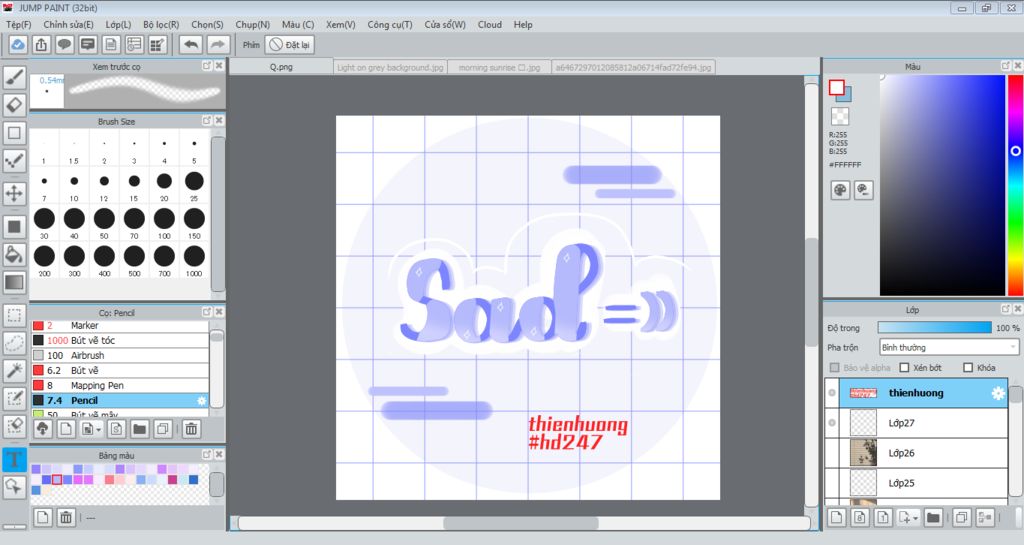Image resolution: width=1024 pixels, height=545 pixels.
Task: Select the Lasso selection tool
Action: (x=14, y=343)
